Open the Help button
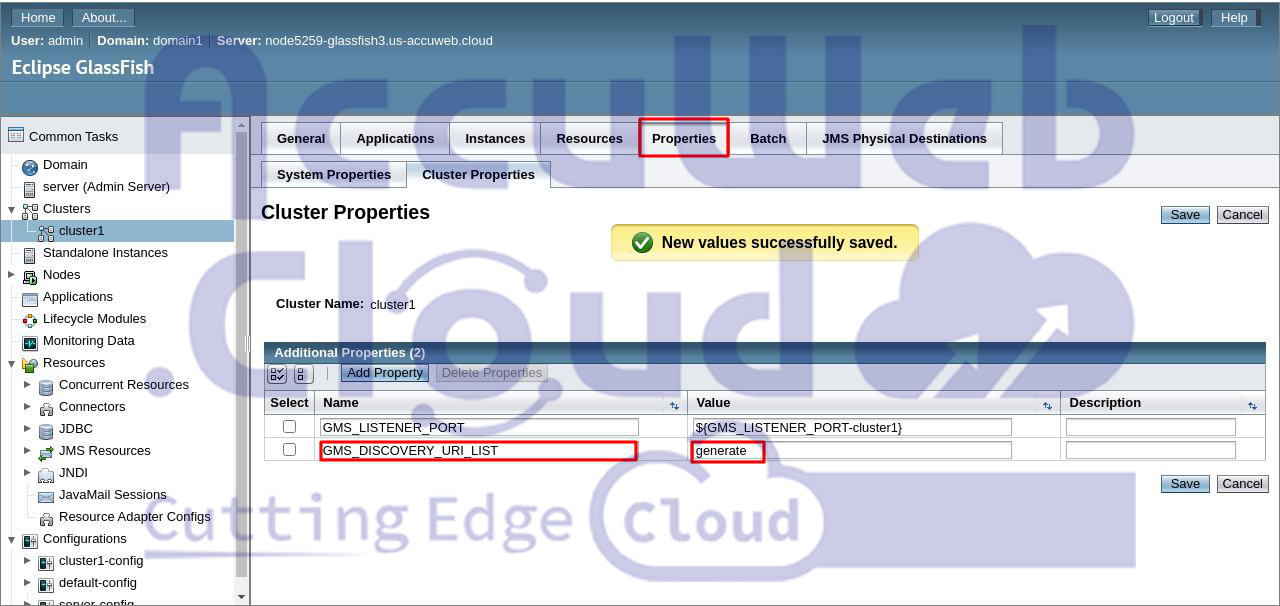This screenshot has height=606, width=1280. click(x=1234, y=17)
